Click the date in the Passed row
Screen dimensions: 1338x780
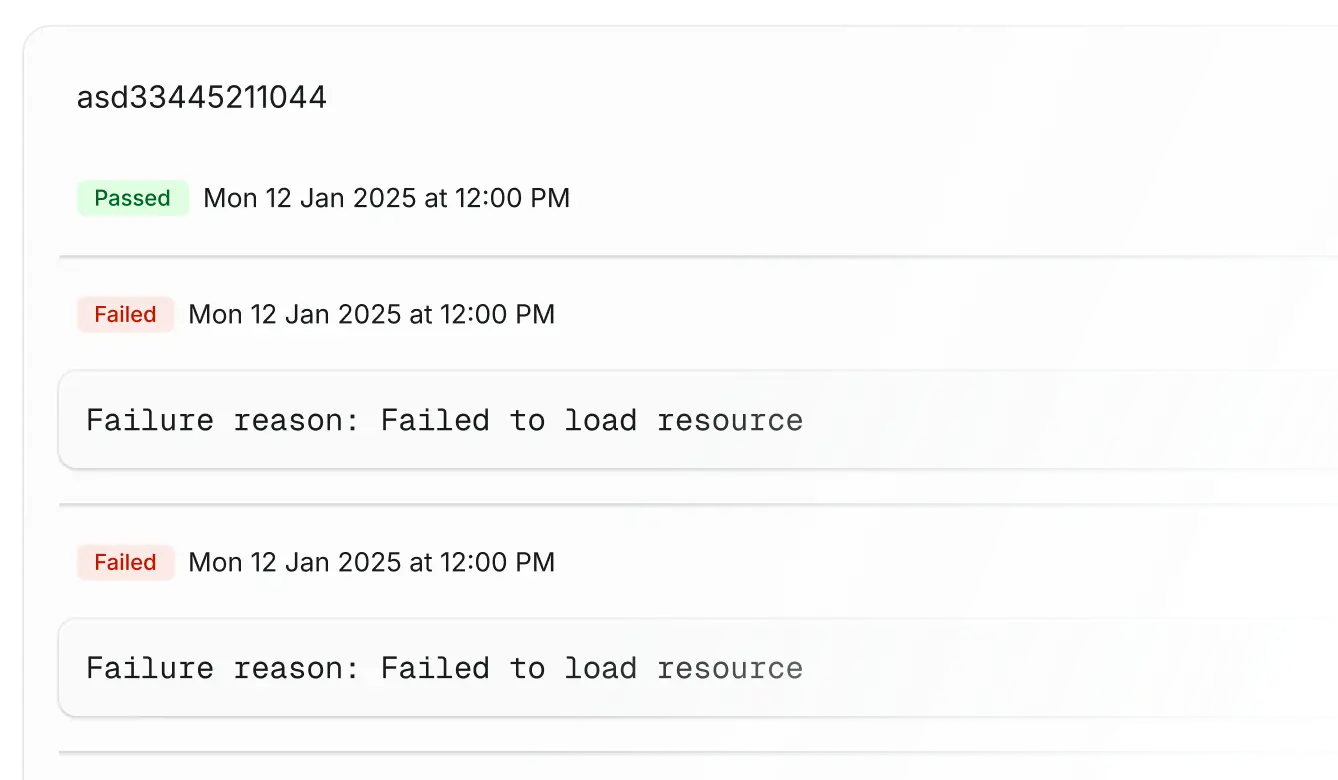(x=310, y=198)
